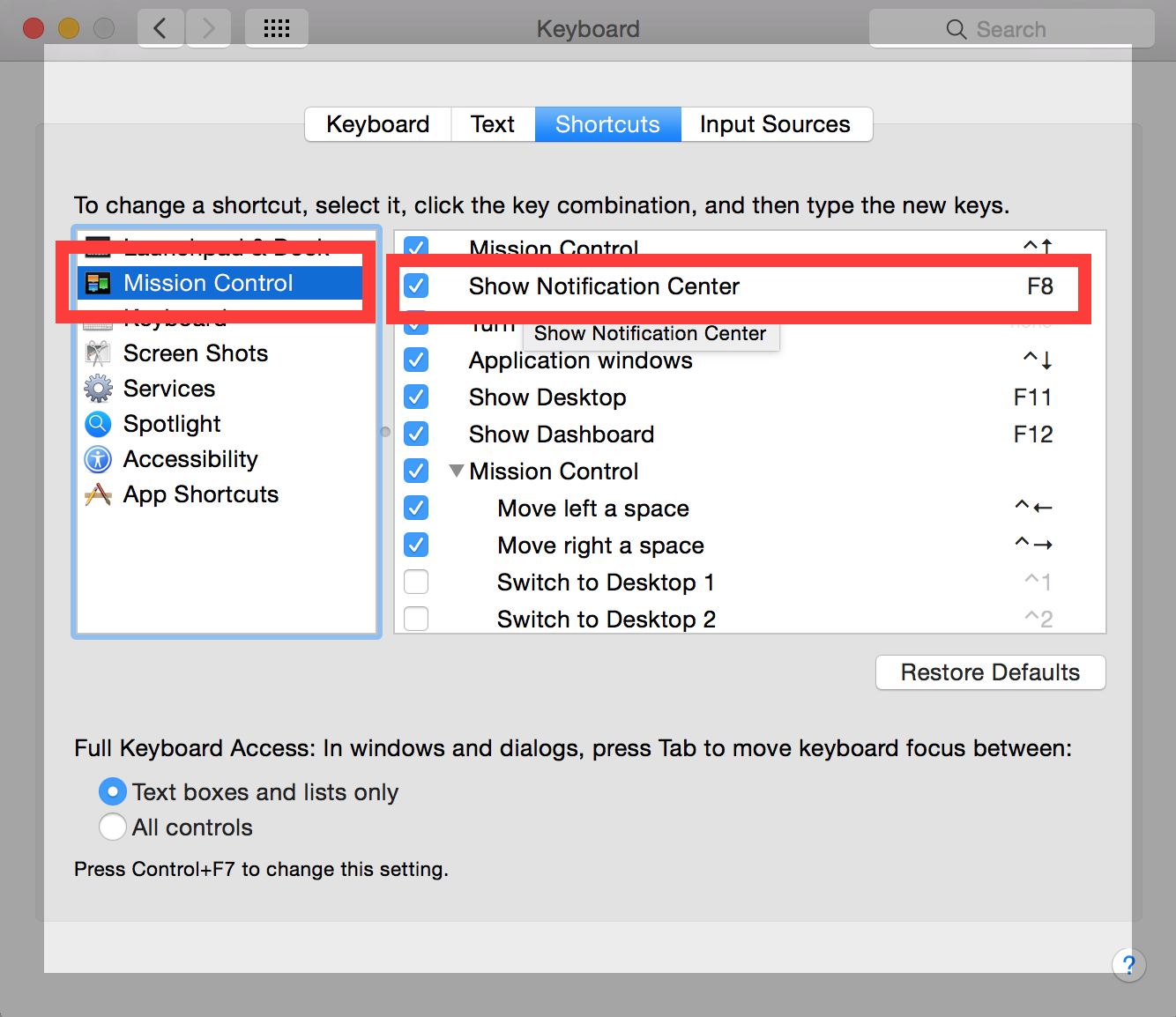
Task: Switch to the Input Sources tab
Action: pyautogui.click(x=775, y=123)
